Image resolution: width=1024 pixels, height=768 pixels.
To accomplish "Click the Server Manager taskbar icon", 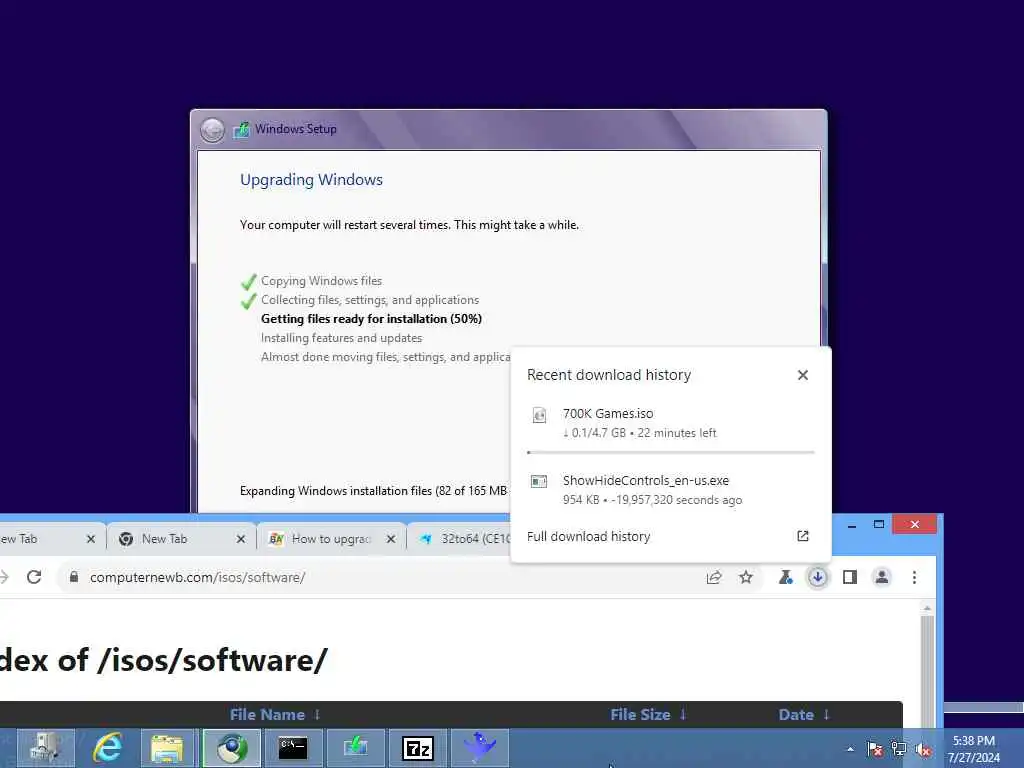I will tap(45, 748).
